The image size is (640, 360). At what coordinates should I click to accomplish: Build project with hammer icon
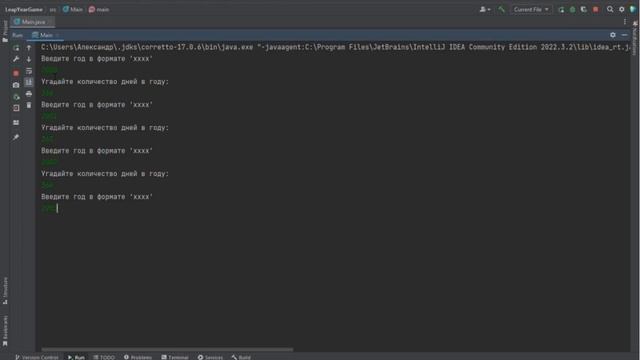click(501, 9)
